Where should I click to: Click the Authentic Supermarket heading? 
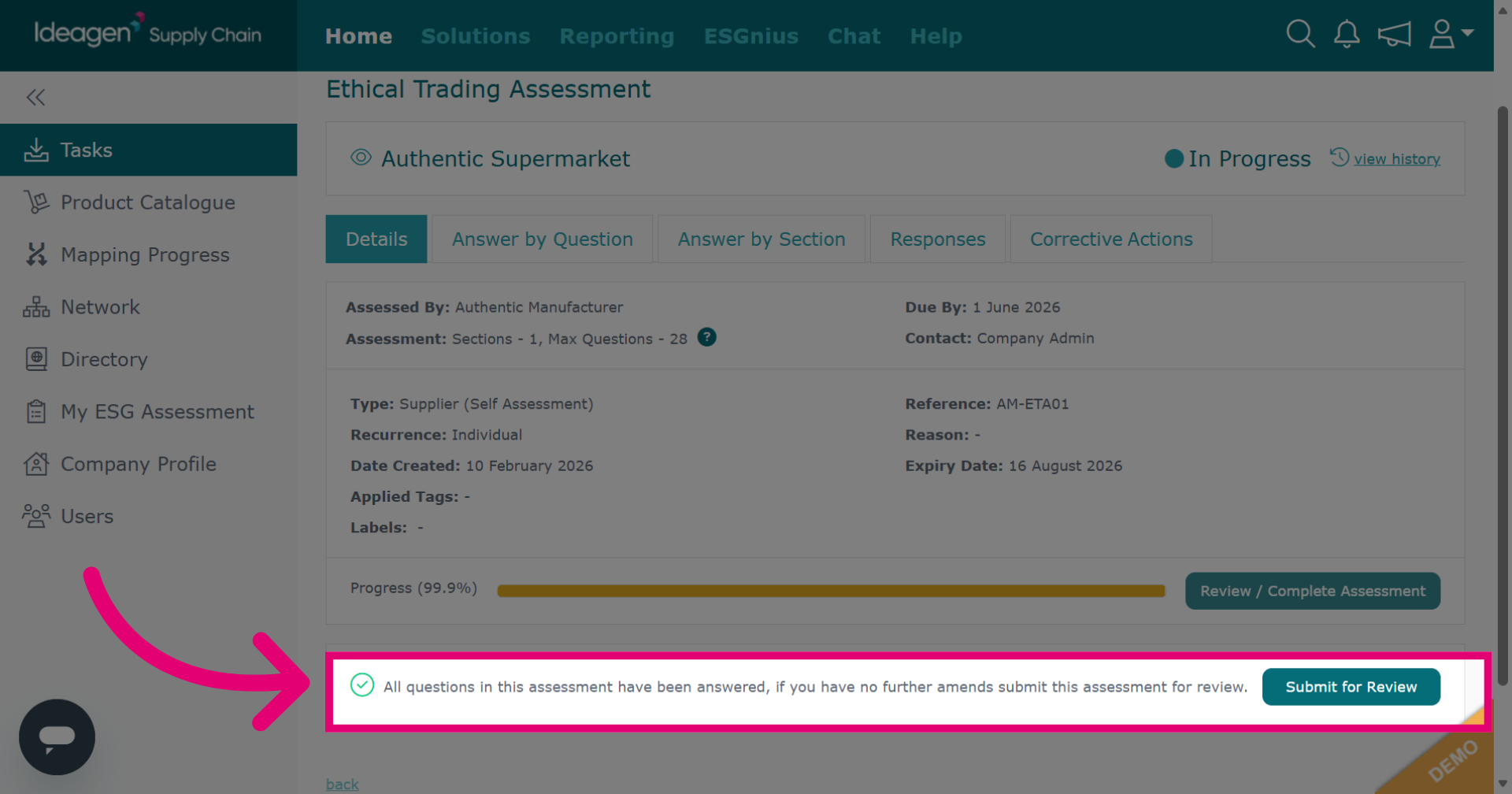pyautogui.click(x=506, y=158)
